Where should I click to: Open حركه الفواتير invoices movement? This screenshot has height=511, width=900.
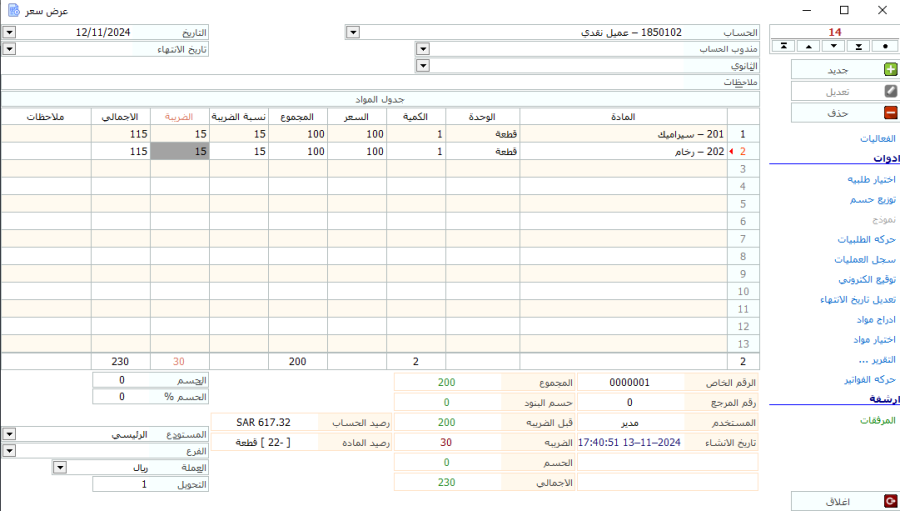[x=870, y=380]
